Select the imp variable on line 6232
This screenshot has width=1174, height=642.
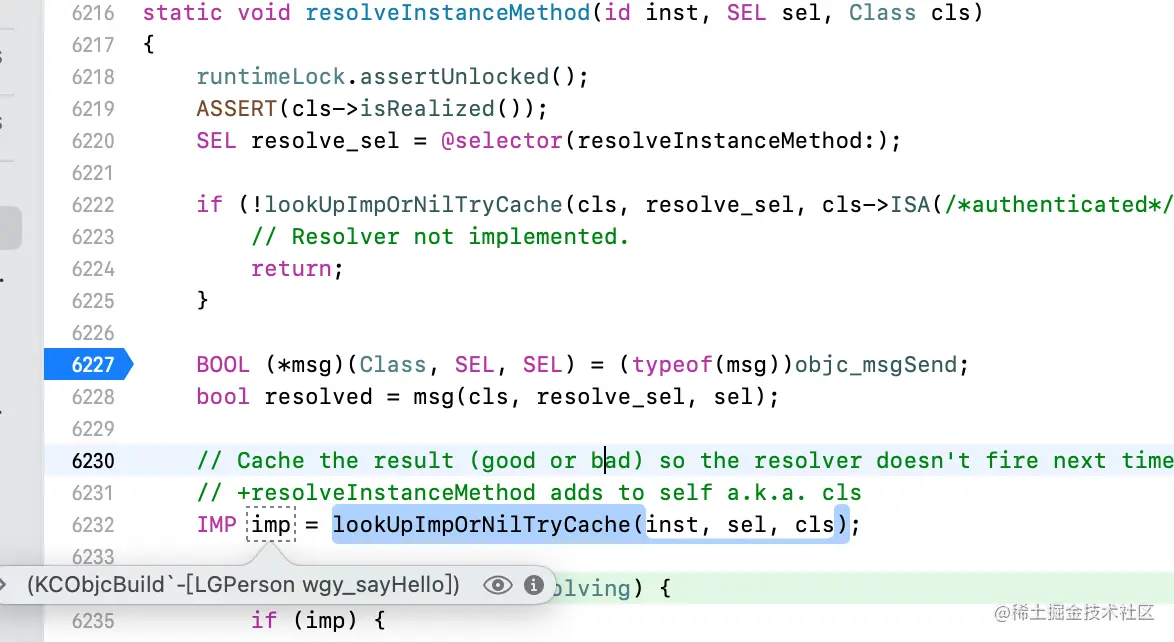tap(271, 524)
